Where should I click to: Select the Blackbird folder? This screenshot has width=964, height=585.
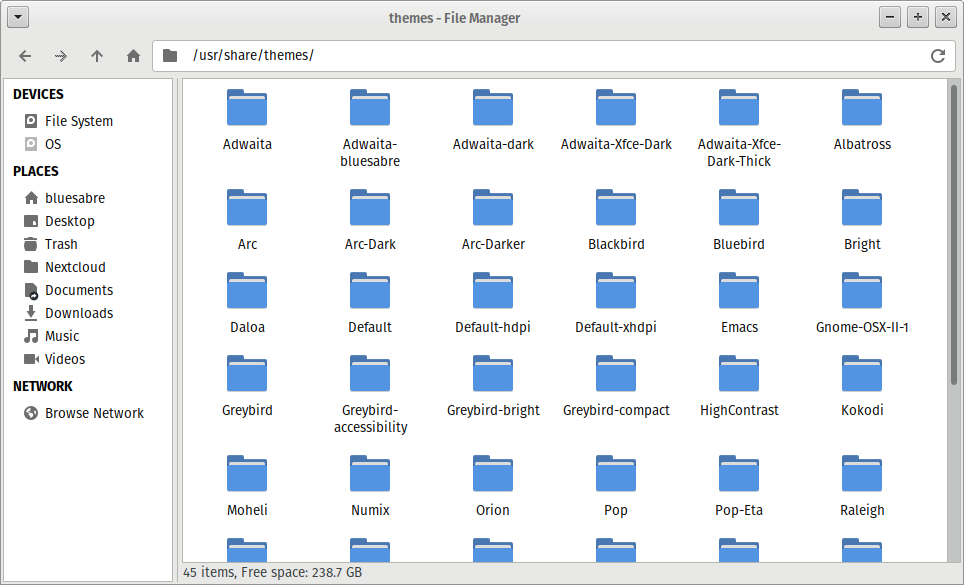pyautogui.click(x=616, y=221)
